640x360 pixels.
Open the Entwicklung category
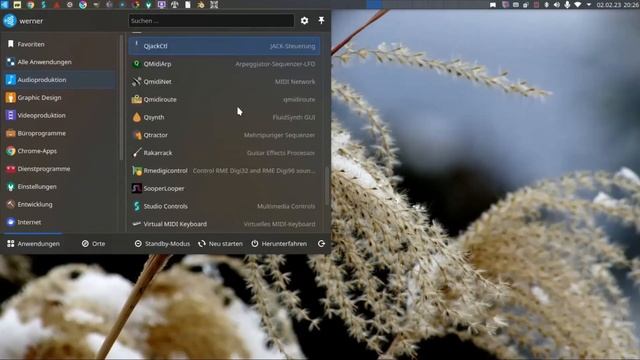click(60, 204)
